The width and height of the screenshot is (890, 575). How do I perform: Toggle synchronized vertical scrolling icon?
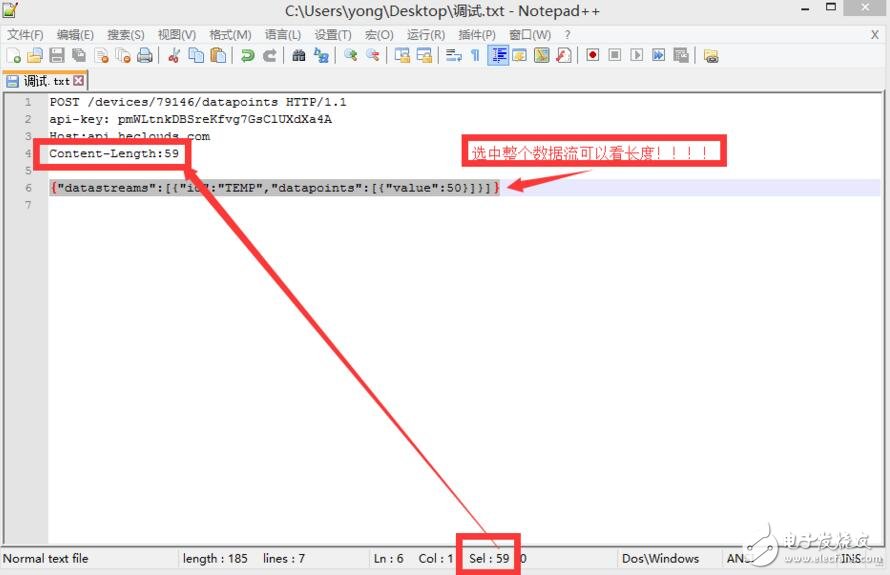[x=402, y=56]
